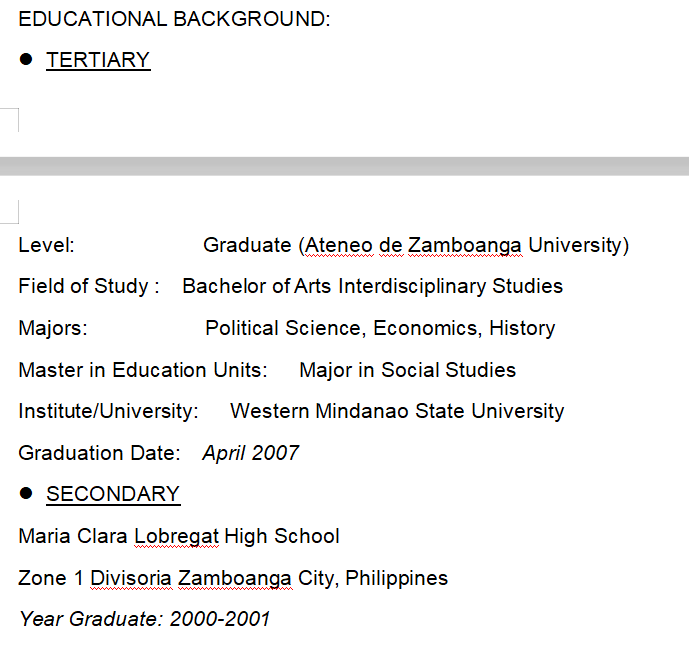The height and width of the screenshot is (649, 689).
Task: Click the word Divisoria in address line
Action: [131, 579]
